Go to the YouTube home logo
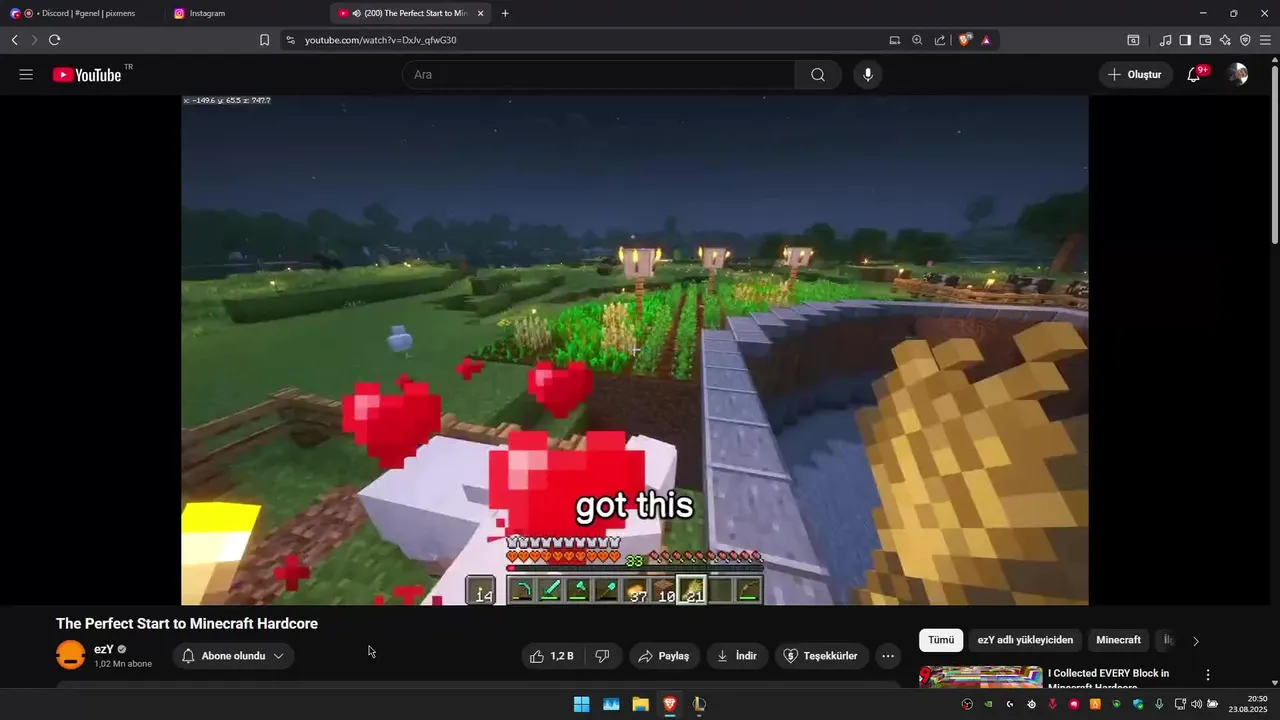 click(x=87, y=75)
